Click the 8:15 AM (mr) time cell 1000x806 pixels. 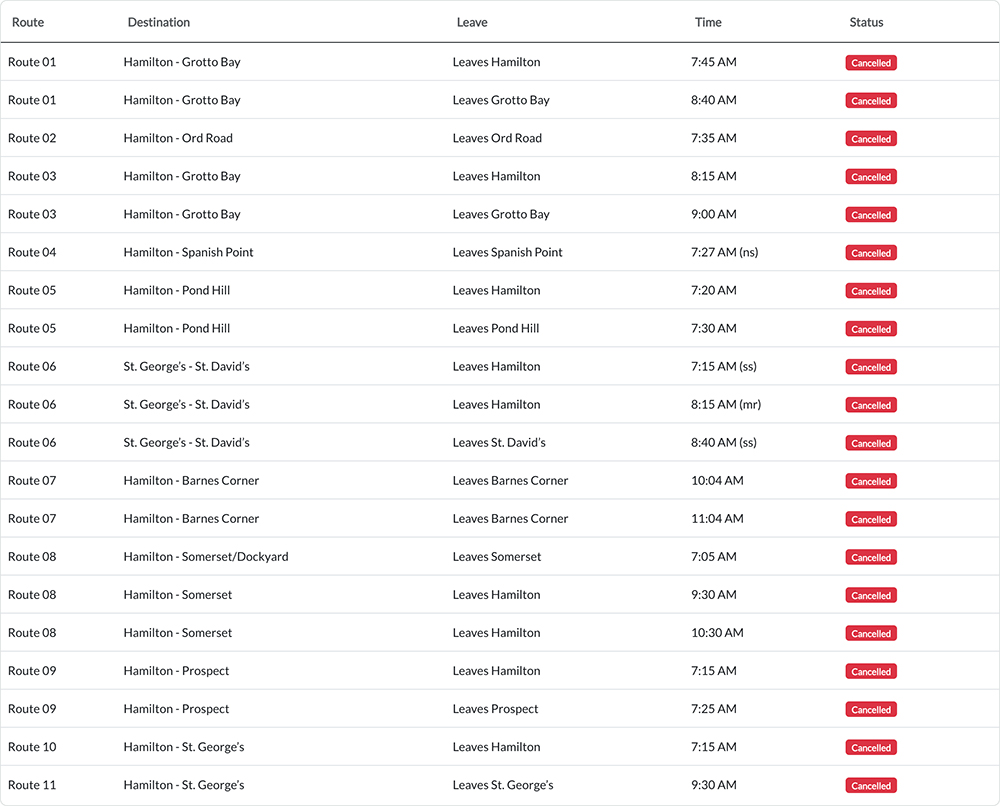pos(725,404)
